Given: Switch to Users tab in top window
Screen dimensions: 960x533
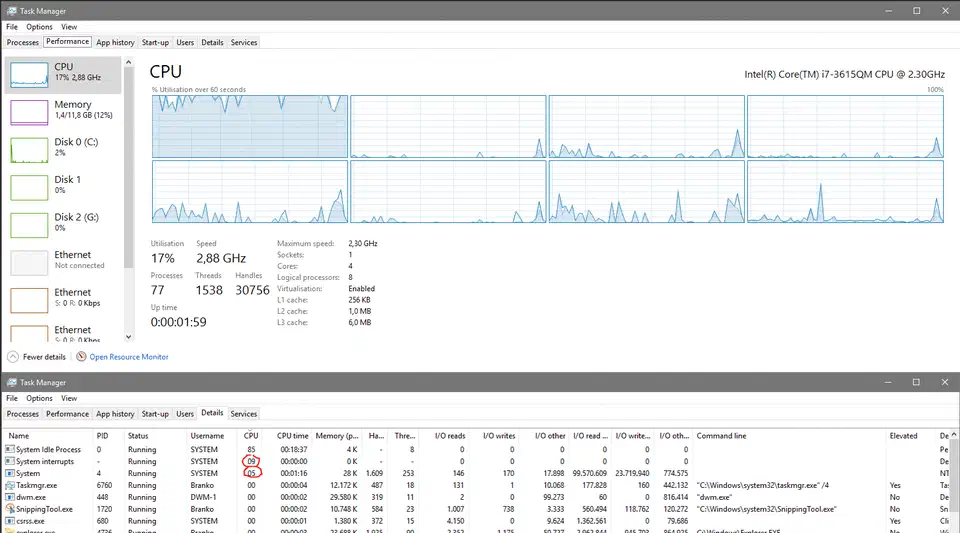Looking at the screenshot, I should (185, 42).
